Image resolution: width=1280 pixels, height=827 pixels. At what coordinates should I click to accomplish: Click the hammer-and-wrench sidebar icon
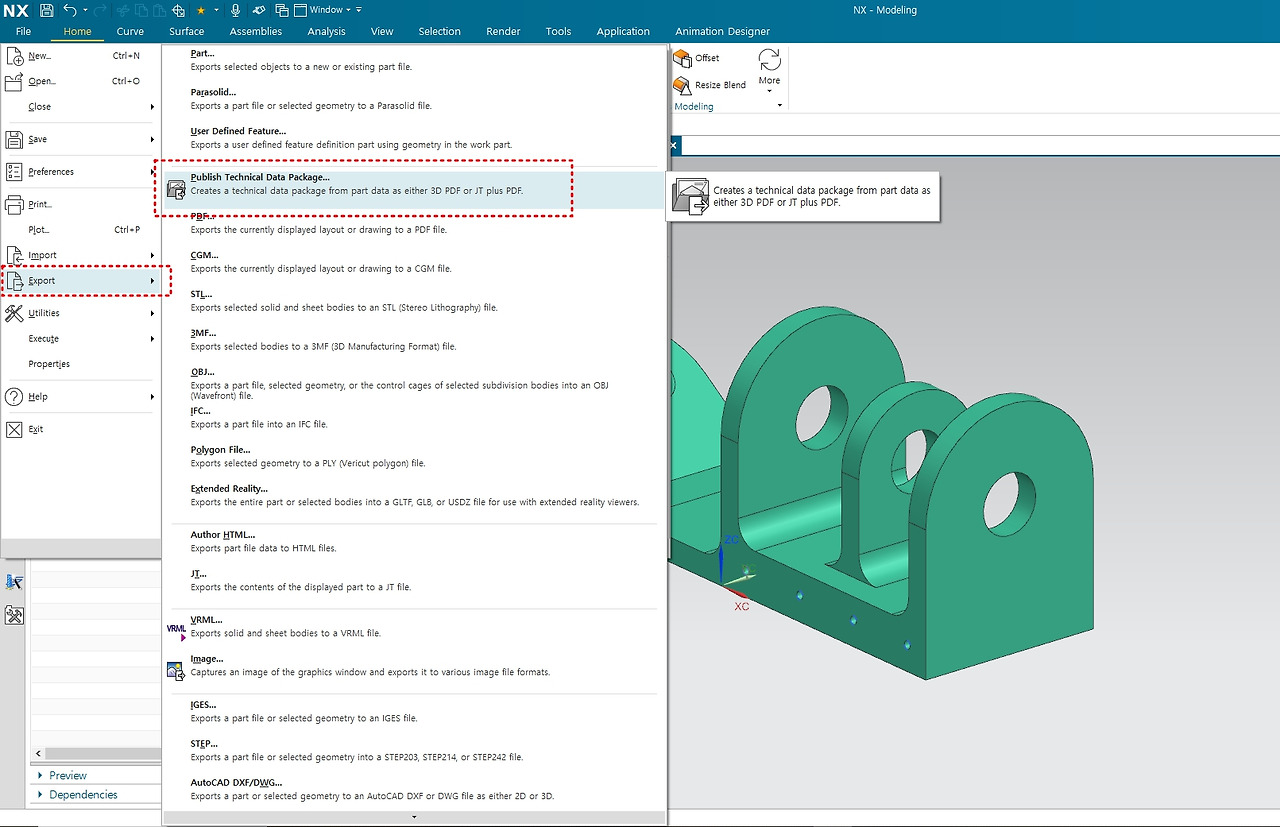point(14,615)
